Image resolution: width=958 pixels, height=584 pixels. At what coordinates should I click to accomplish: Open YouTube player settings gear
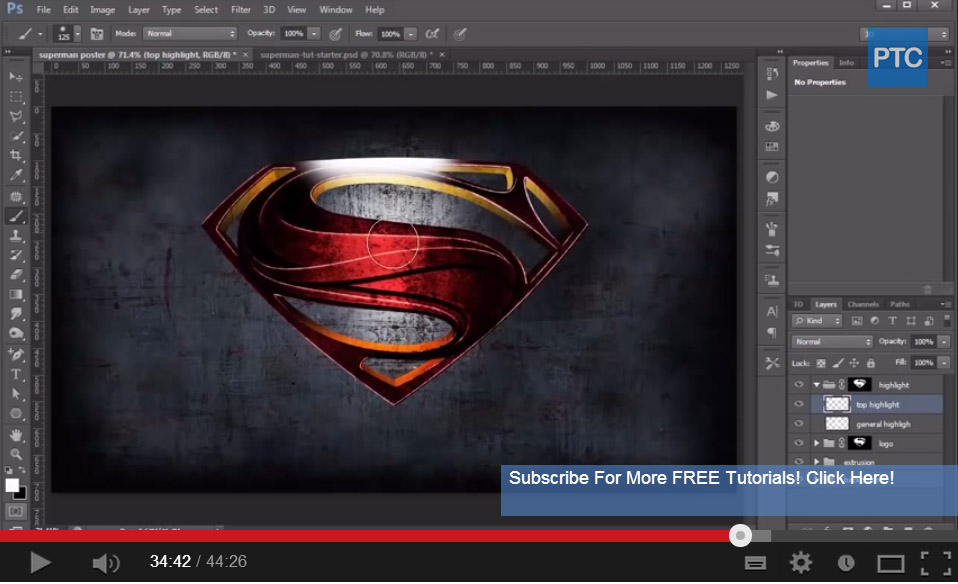coord(800,563)
